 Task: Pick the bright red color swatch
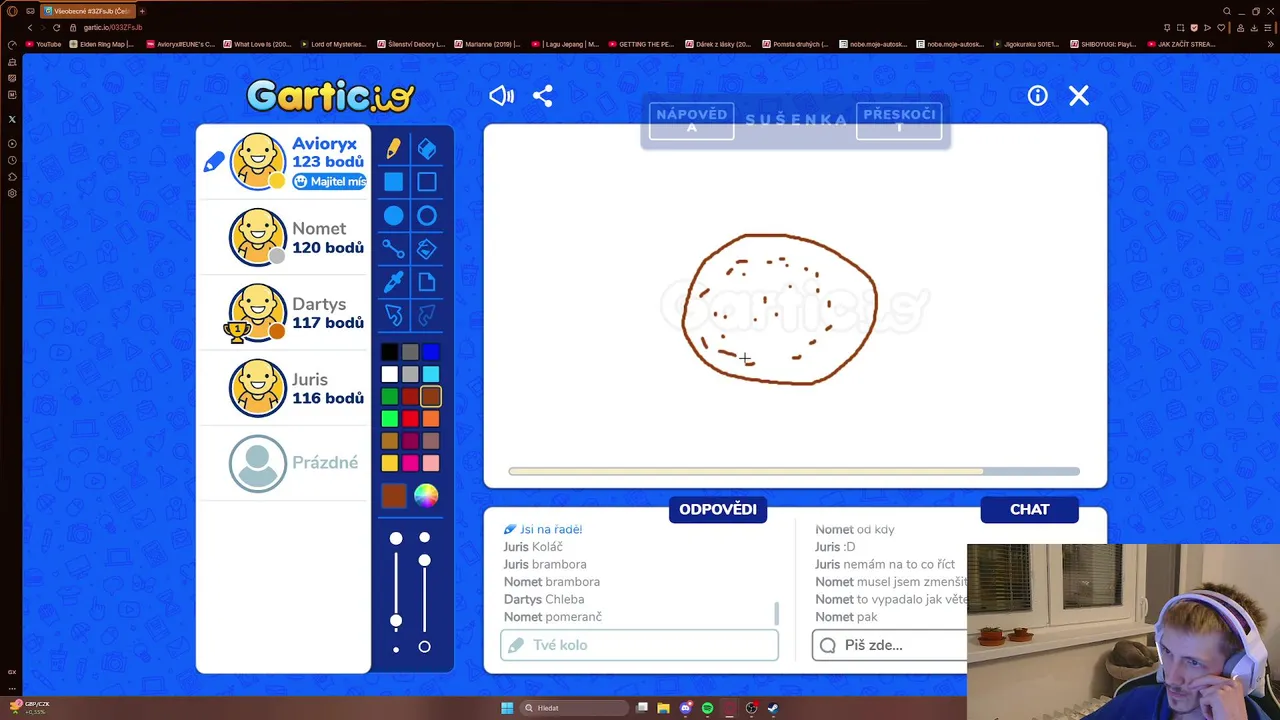click(x=410, y=419)
